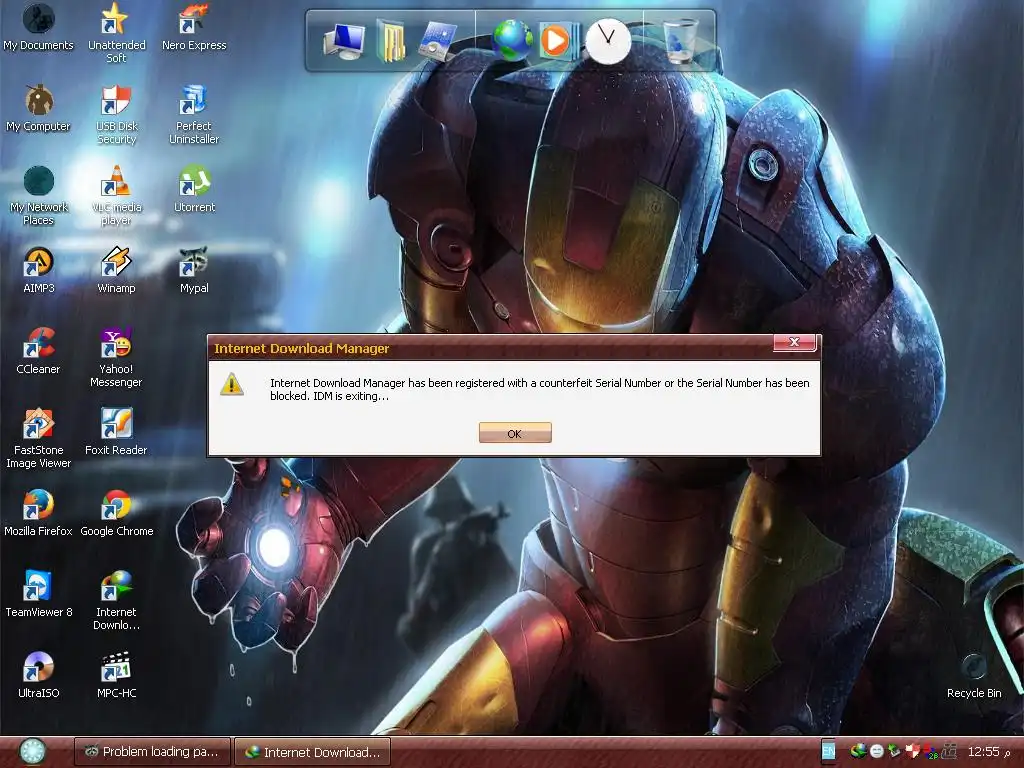Select the Google Chrome shortcut
Screen dimensions: 1024x768
[116, 513]
